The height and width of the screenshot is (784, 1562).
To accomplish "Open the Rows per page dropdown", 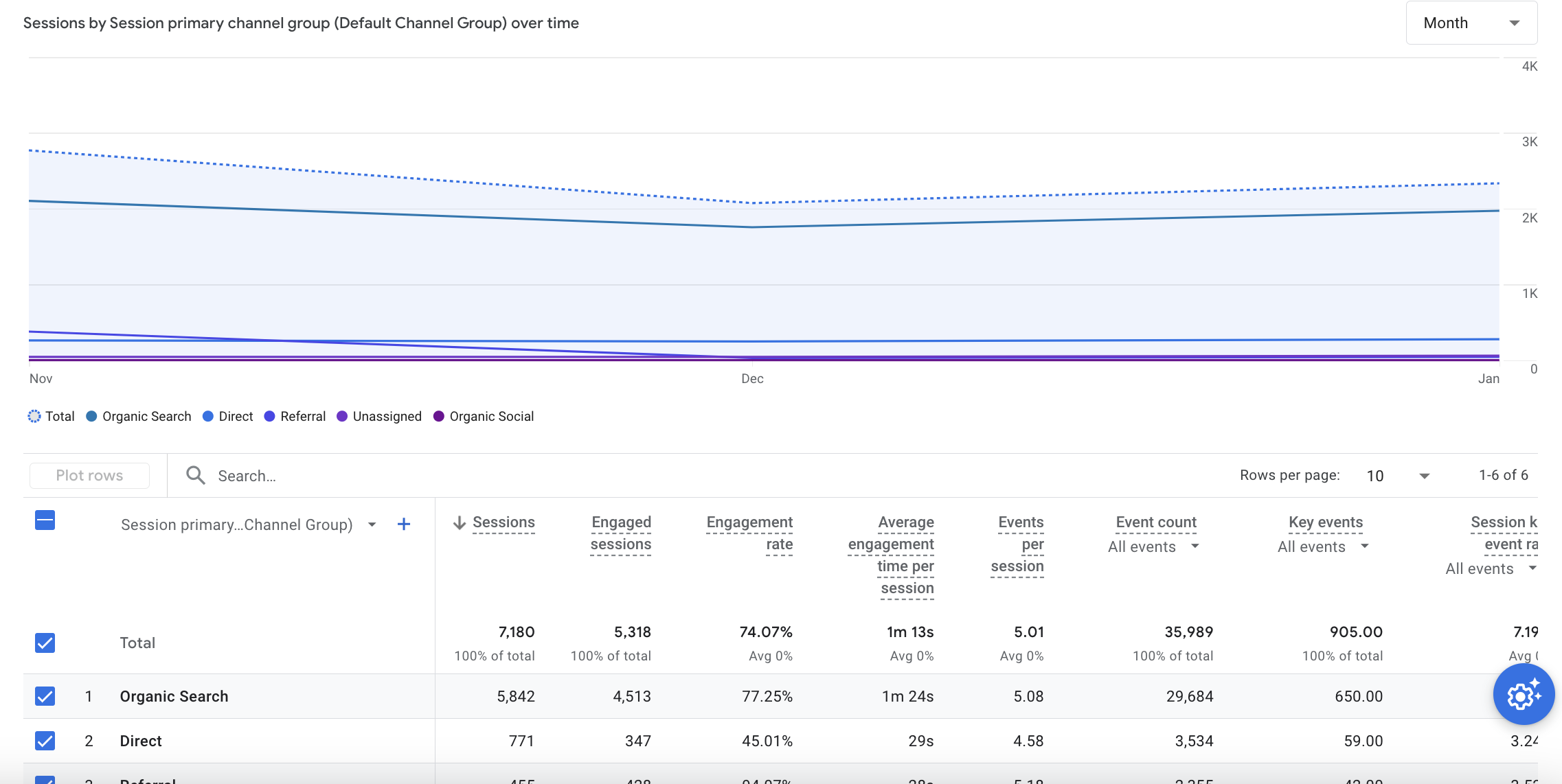I will click(1398, 476).
